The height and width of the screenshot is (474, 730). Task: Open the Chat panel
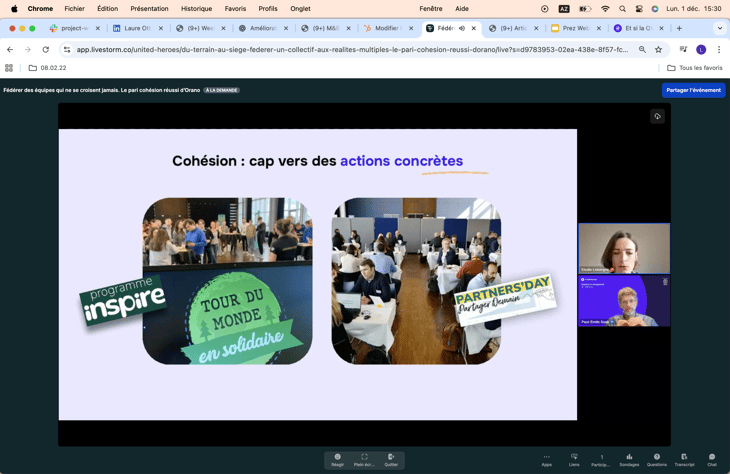tap(712, 459)
